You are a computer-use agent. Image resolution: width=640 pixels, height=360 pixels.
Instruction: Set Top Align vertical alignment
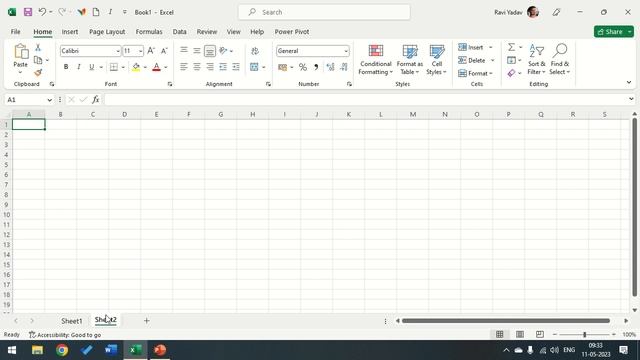click(x=184, y=50)
